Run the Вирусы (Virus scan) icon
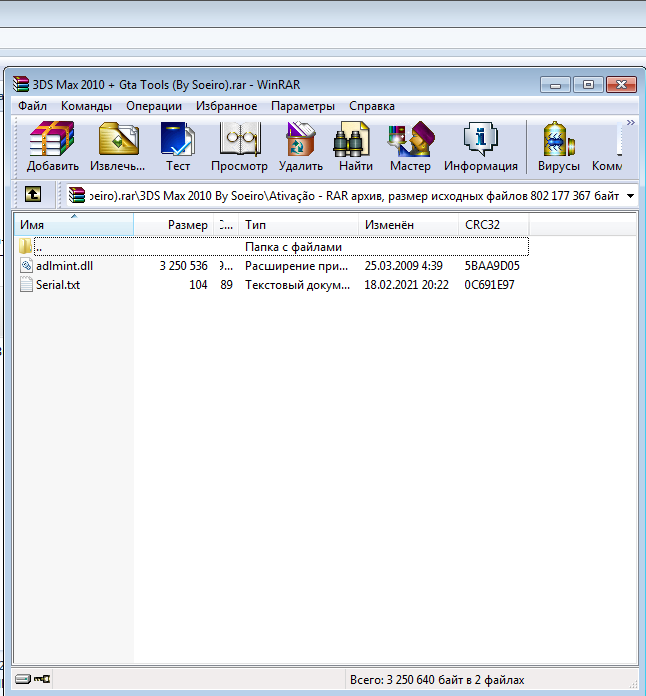This screenshot has height=696, width=646. 558,146
